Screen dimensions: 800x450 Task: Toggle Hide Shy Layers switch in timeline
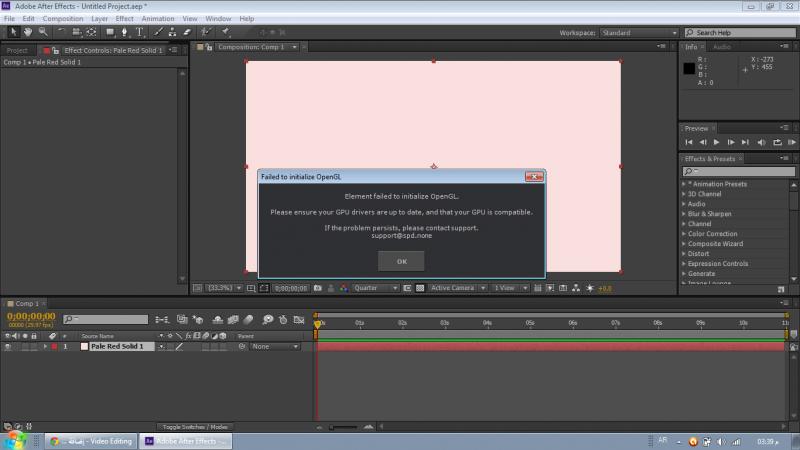[x=217, y=320]
